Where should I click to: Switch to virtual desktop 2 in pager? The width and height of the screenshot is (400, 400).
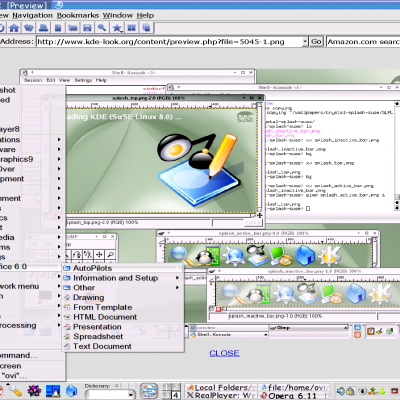[175, 387]
